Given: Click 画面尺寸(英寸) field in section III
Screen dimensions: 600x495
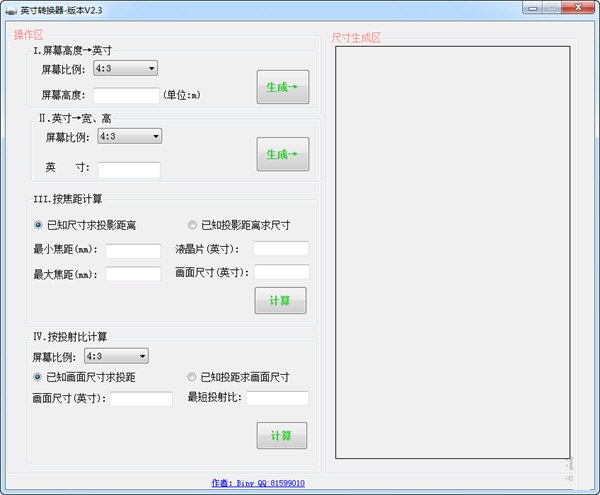Looking at the screenshot, I should (x=282, y=272).
